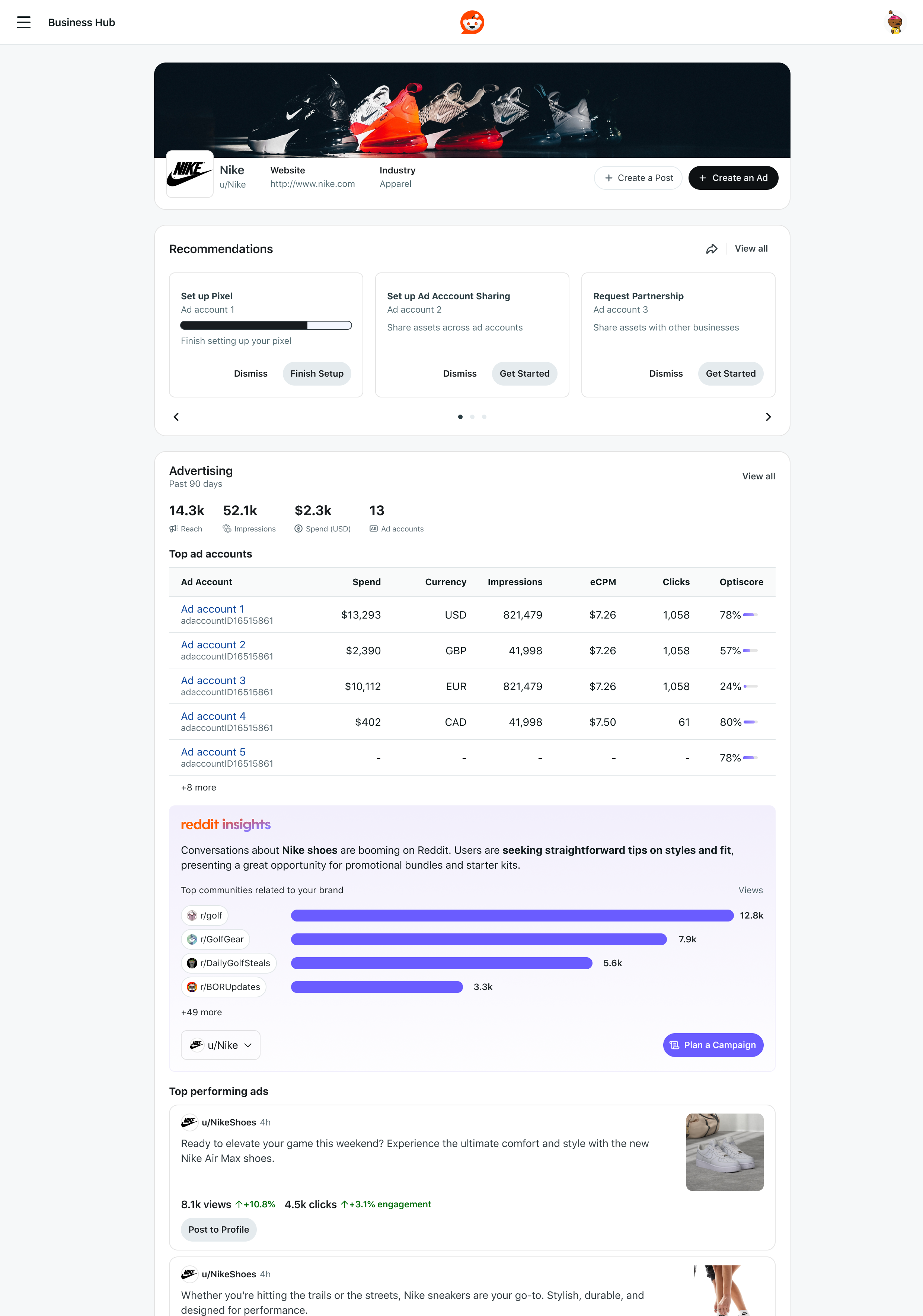Expand the +8 more ad accounts
Image resolution: width=923 pixels, height=1316 pixels.
point(198,787)
